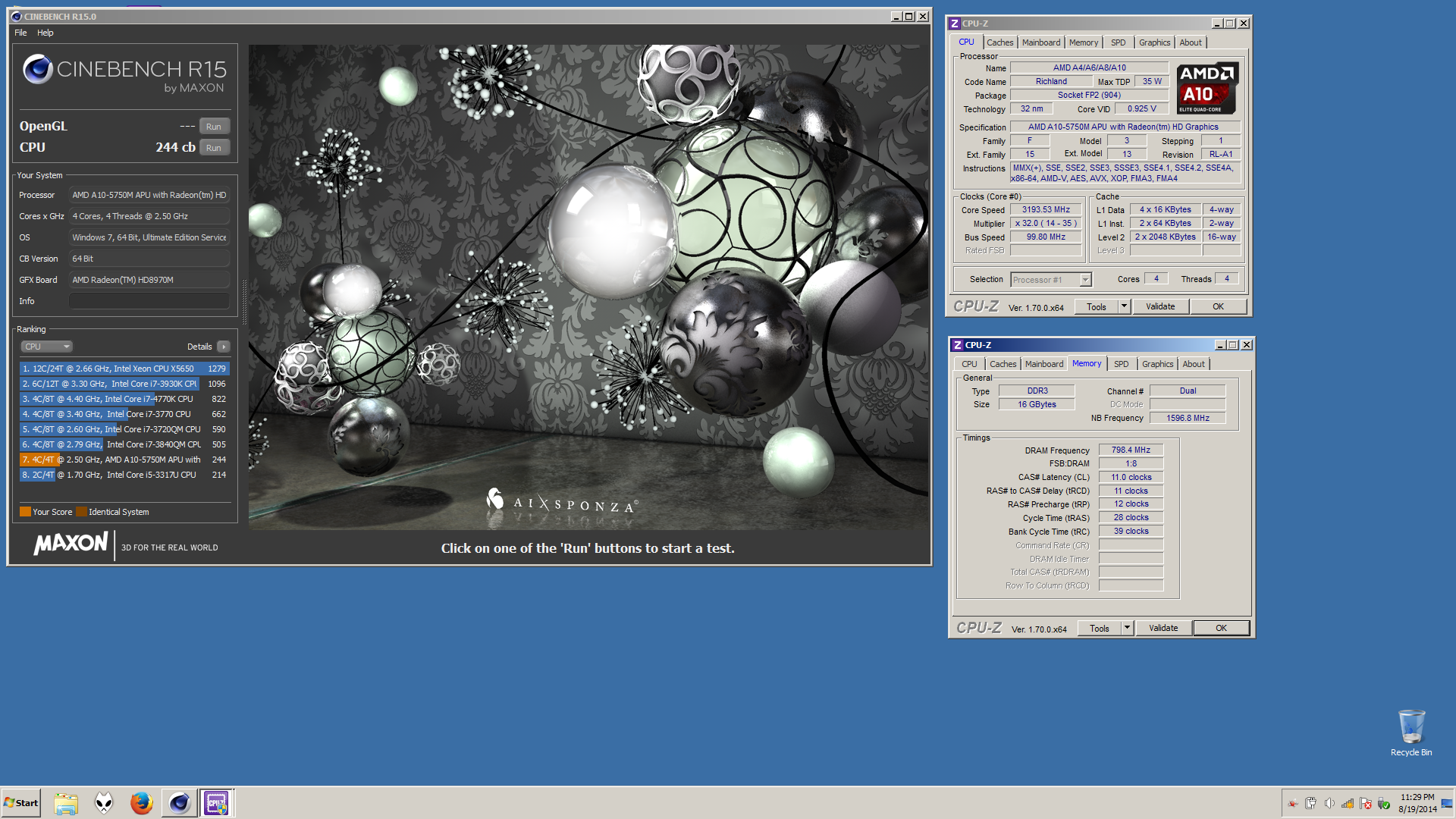Switch to CPU tab in Memory CPU-Z window
This screenshot has height=819, width=1456.
coord(969,364)
